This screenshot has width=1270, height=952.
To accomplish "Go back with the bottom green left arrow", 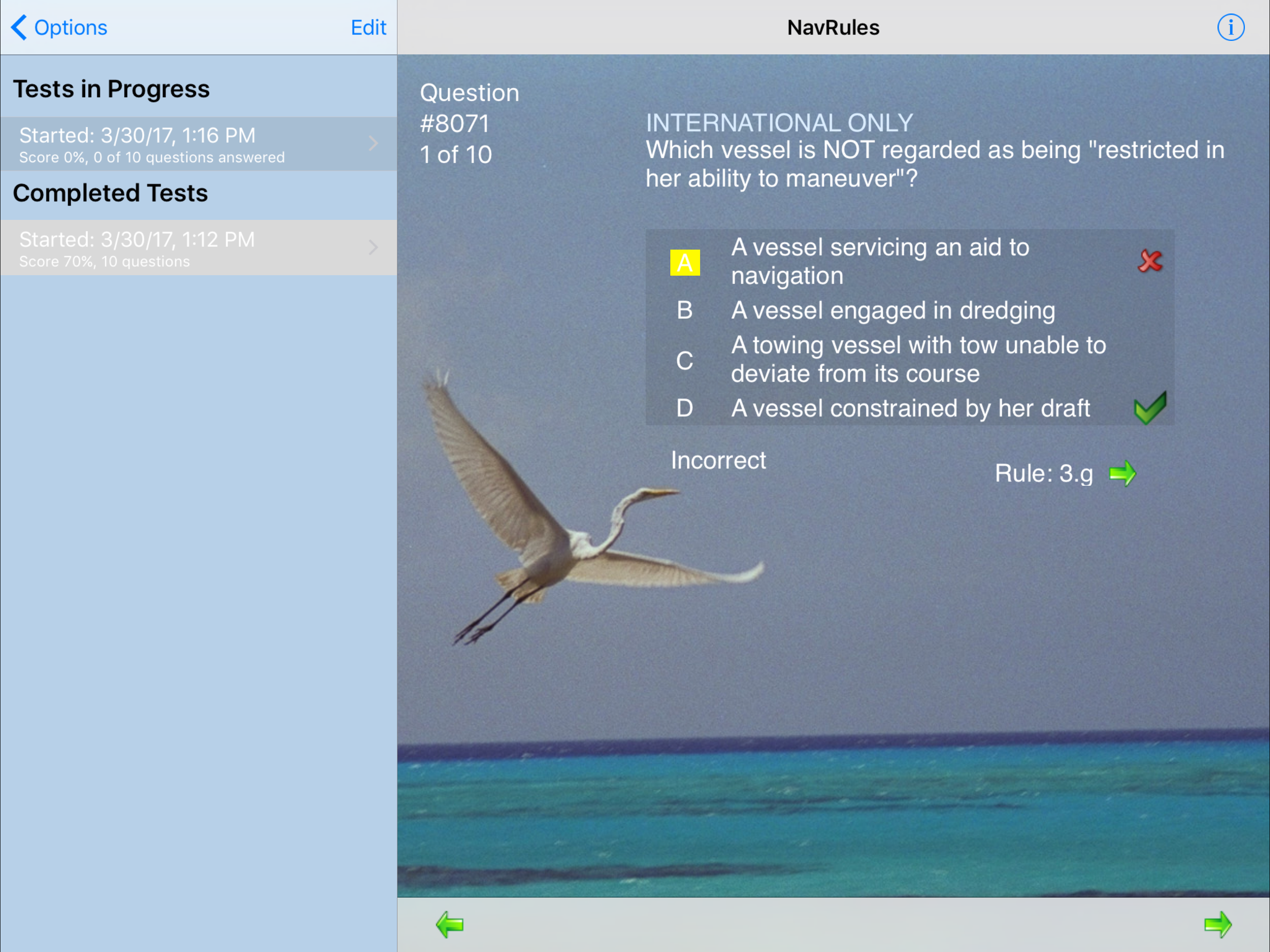I will click(x=450, y=924).
